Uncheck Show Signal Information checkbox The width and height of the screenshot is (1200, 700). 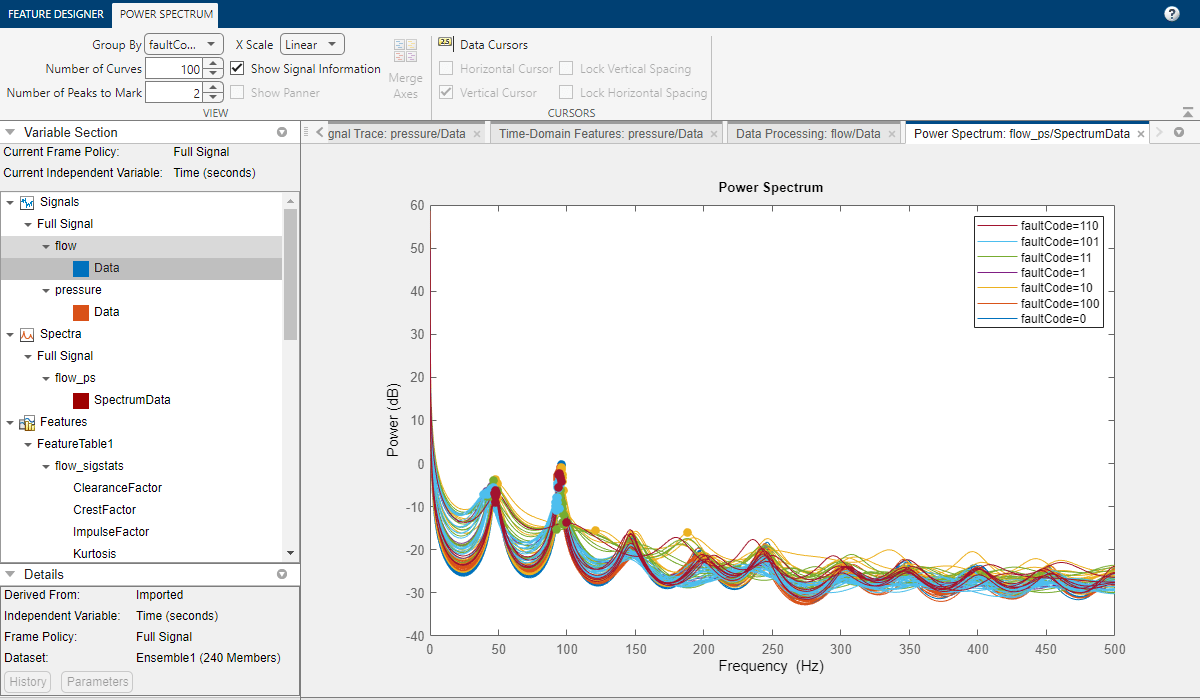coord(237,69)
